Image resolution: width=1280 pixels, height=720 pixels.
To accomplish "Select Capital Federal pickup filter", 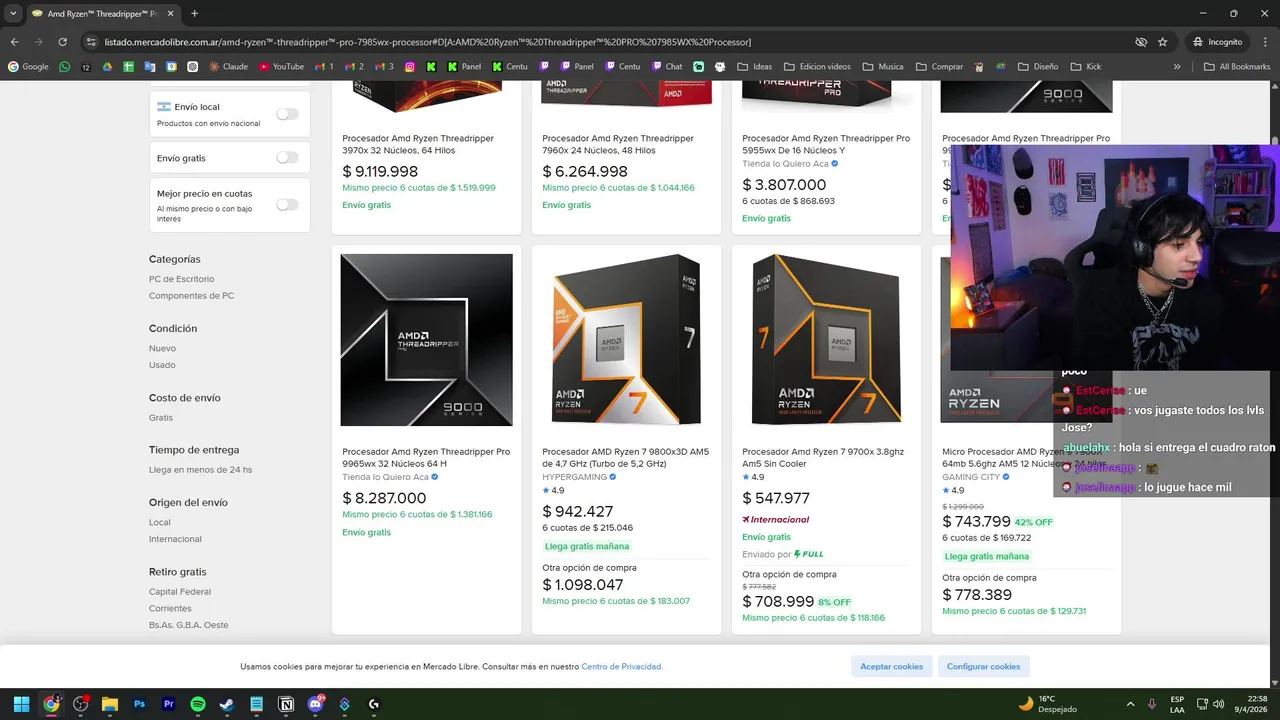I will (x=180, y=592).
